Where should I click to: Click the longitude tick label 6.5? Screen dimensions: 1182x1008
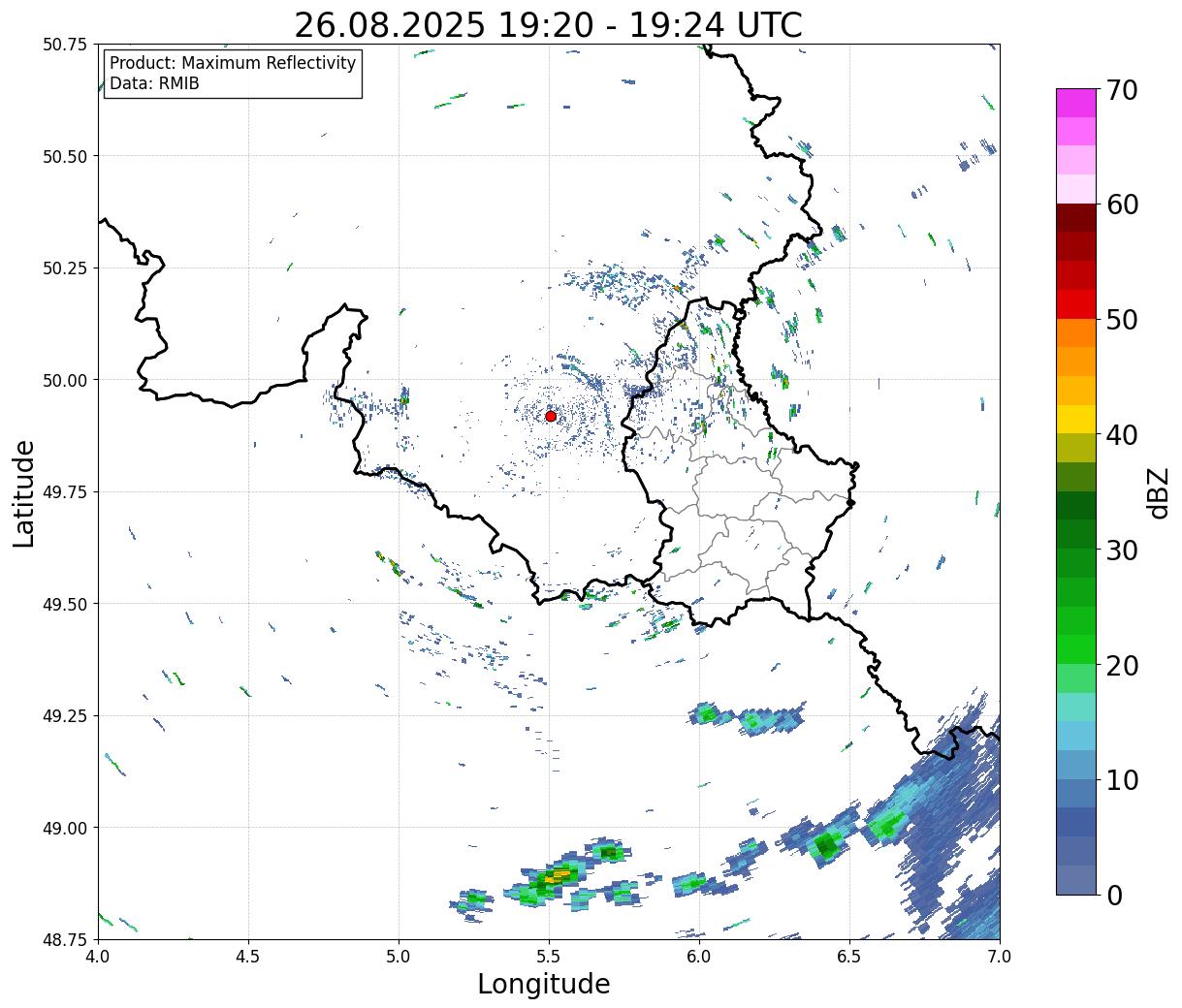click(x=849, y=956)
